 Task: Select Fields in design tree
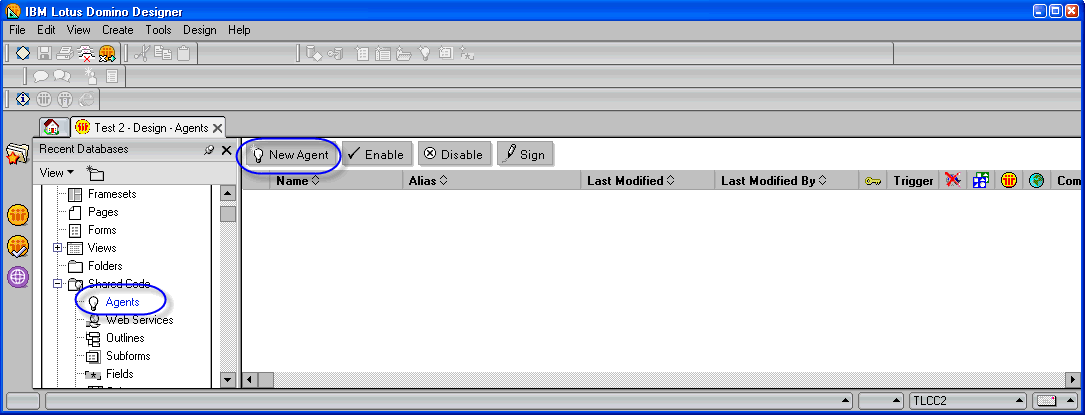pos(119,374)
